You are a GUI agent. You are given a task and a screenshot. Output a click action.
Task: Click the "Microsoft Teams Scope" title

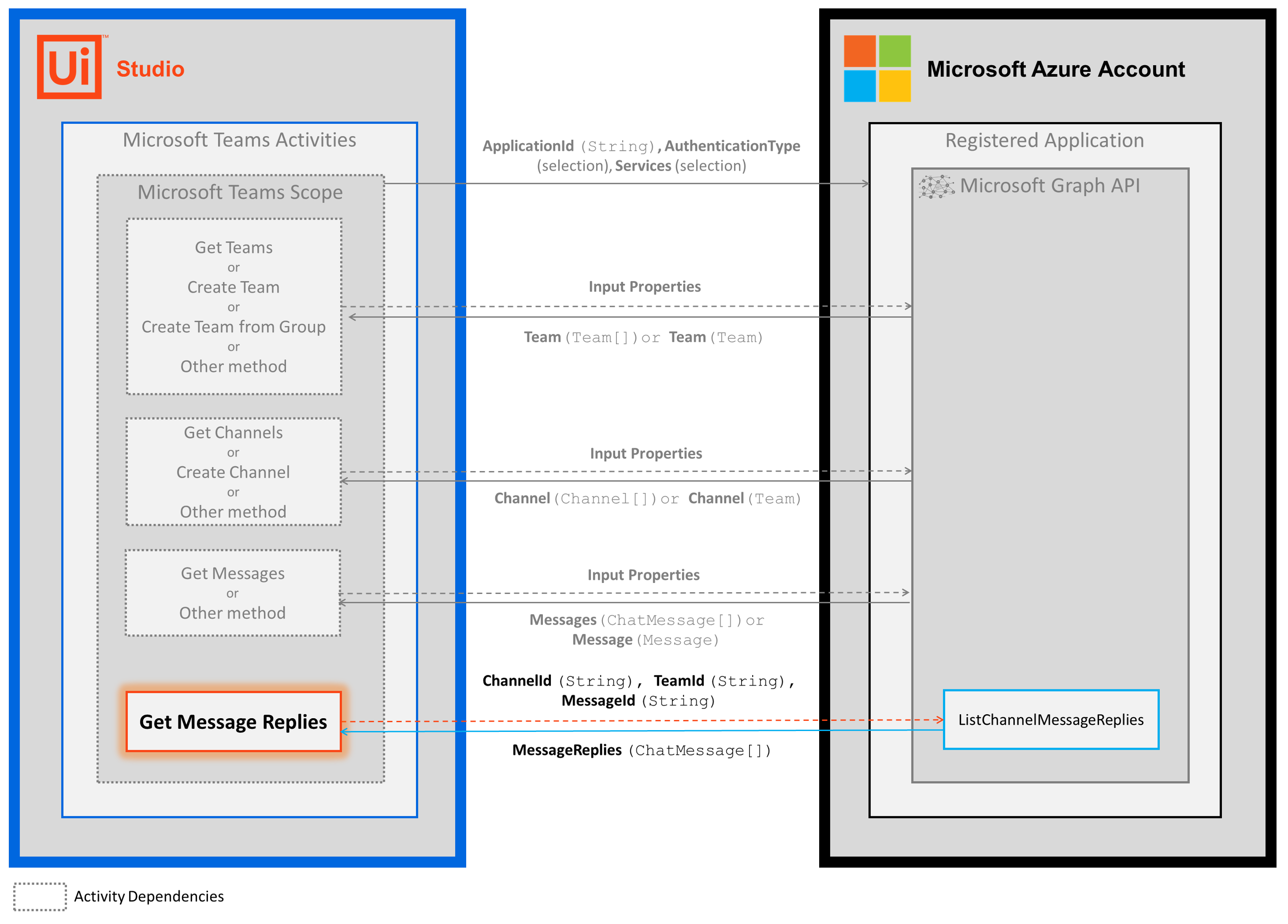point(240,192)
